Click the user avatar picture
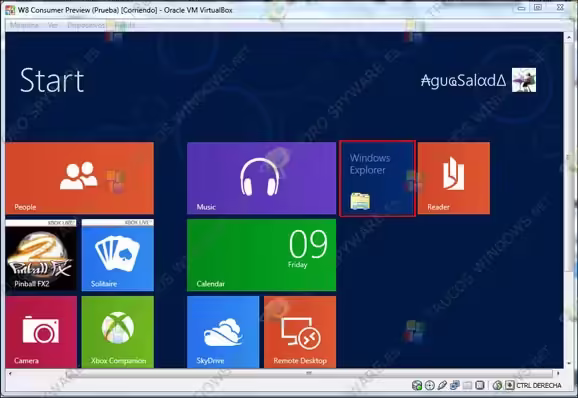This screenshot has width=578, height=398. tap(524, 80)
